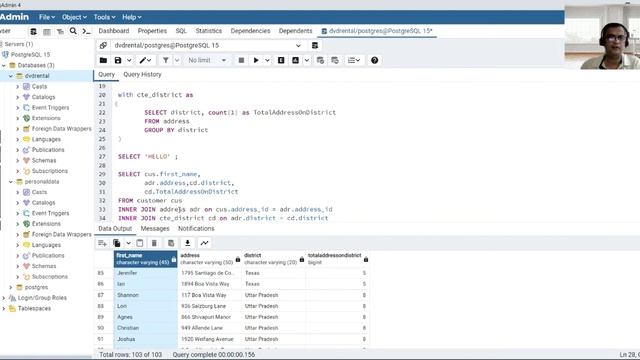The image size is (640, 360).
Task: Collapse the personaldata database node
Action: 11,182
